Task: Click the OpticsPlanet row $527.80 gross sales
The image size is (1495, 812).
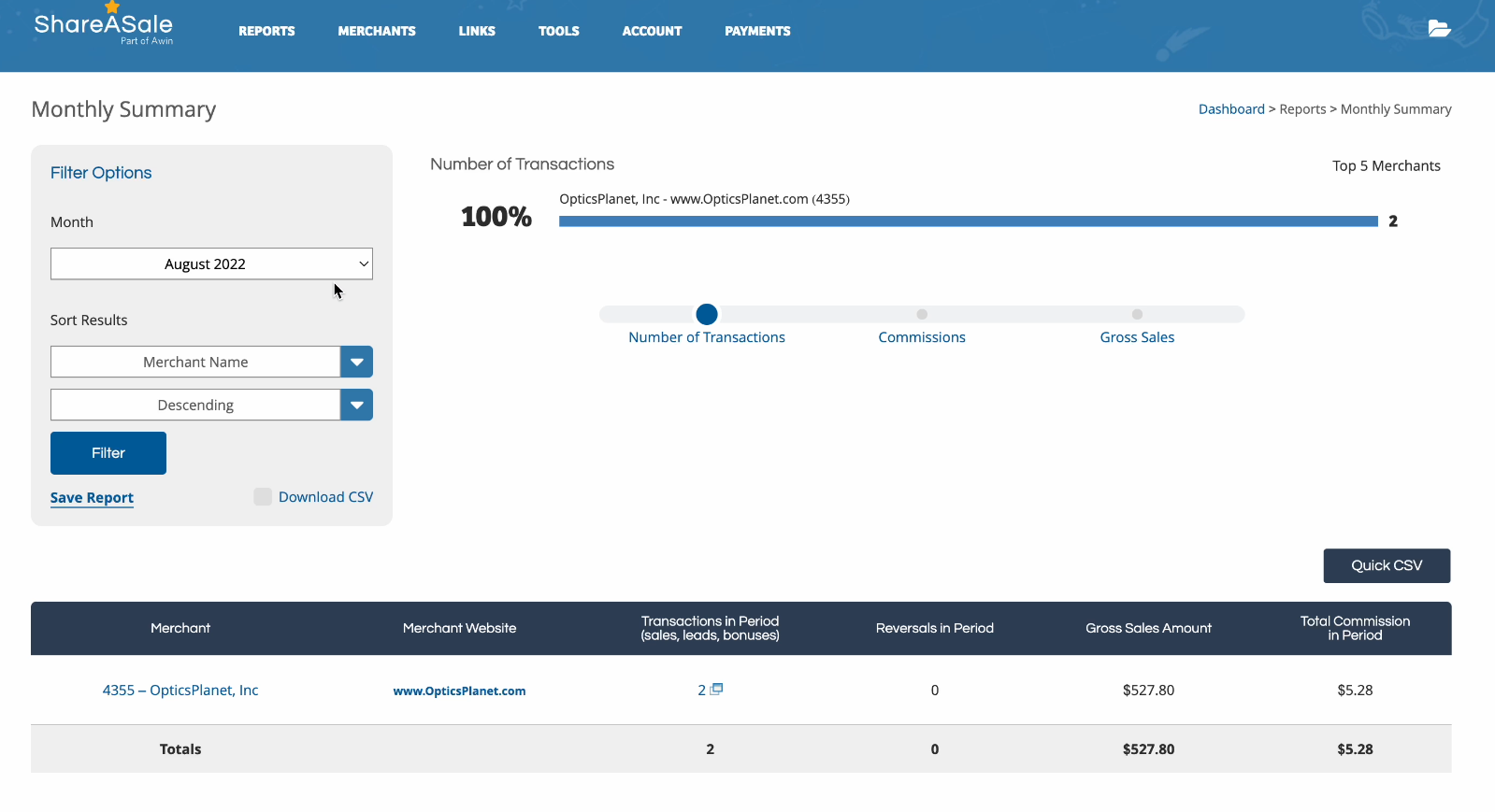Action: pos(1148,691)
